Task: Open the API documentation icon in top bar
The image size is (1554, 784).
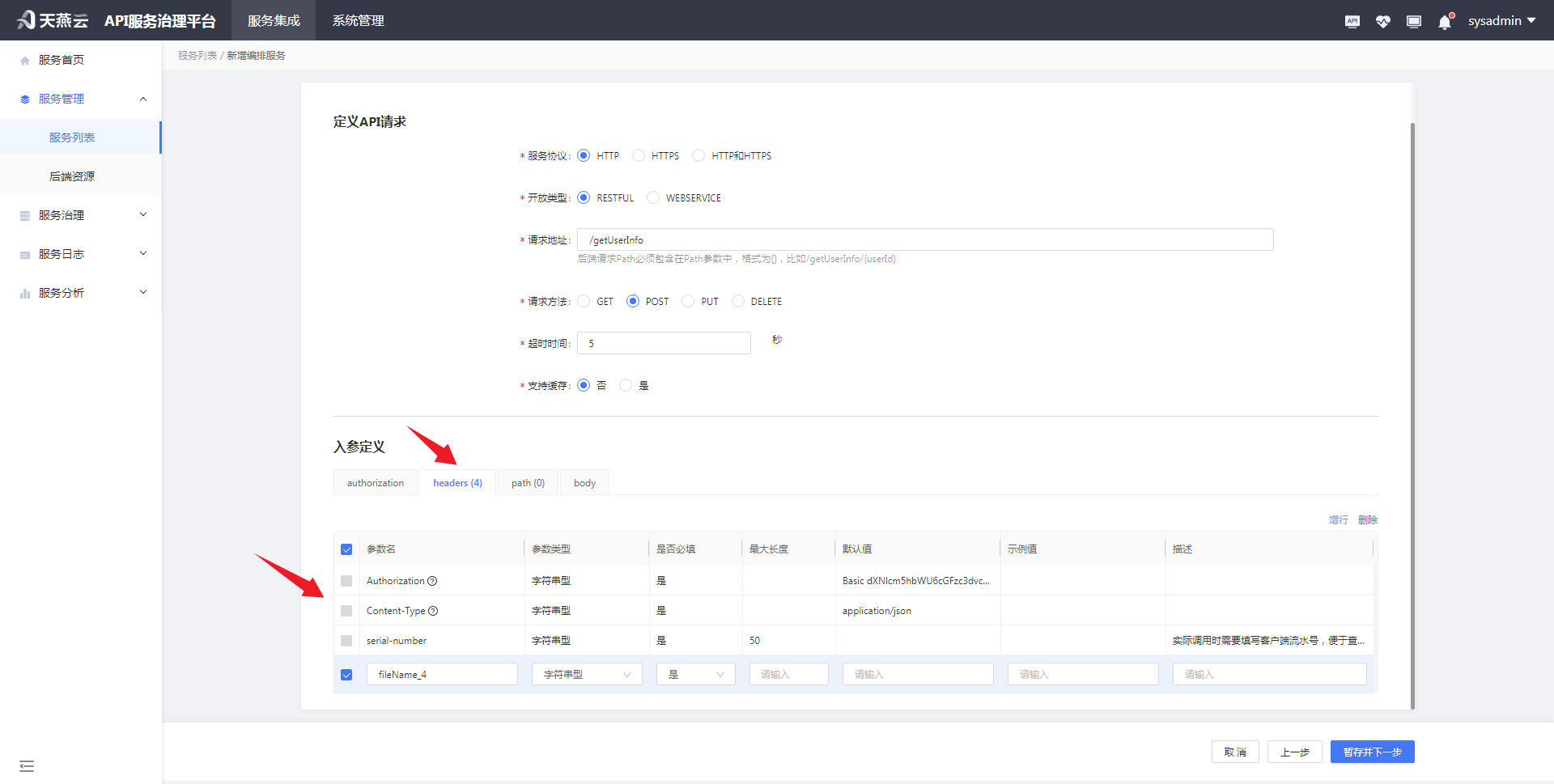Action: pos(1352,21)
